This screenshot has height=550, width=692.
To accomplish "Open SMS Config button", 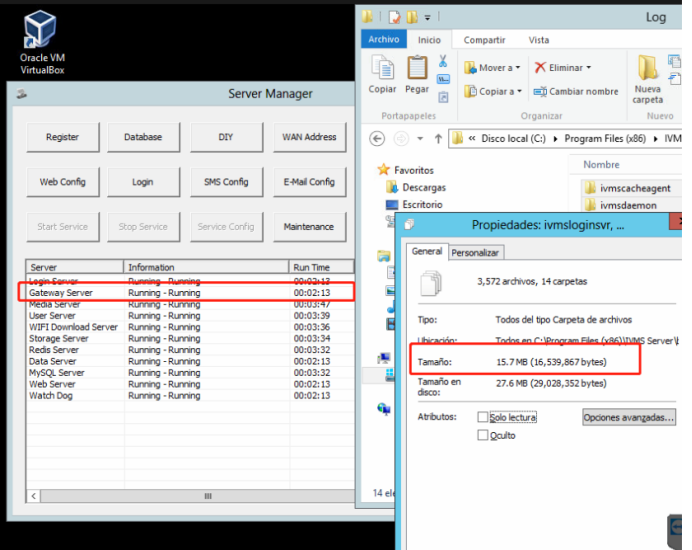I will [x=226, y=182].
